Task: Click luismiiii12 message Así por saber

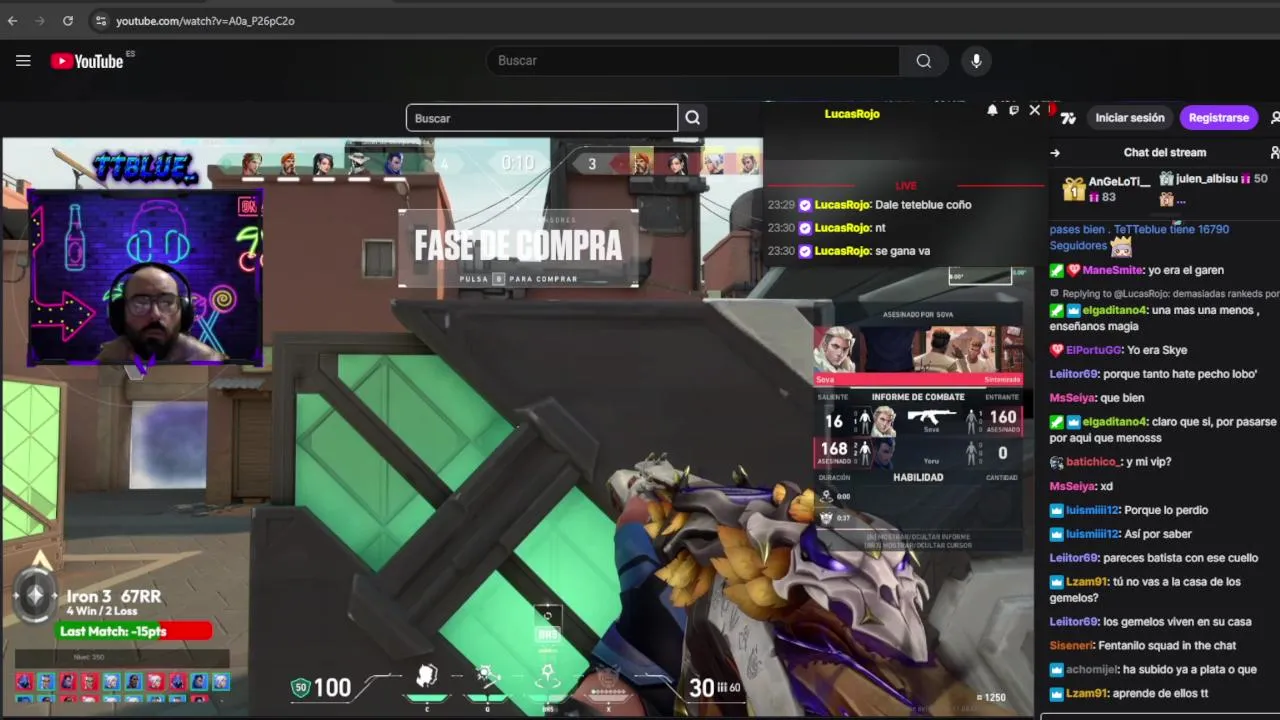Action: pos(1120,534)
